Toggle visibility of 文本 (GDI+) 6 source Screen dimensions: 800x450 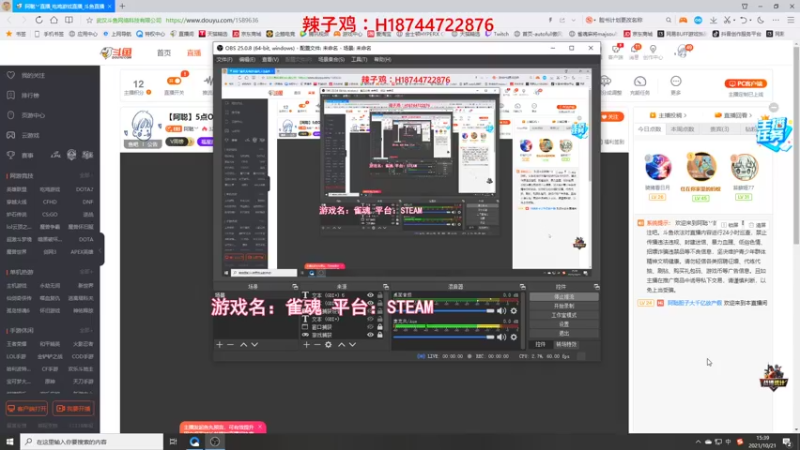pyautogui.click(x=370, y=295)
